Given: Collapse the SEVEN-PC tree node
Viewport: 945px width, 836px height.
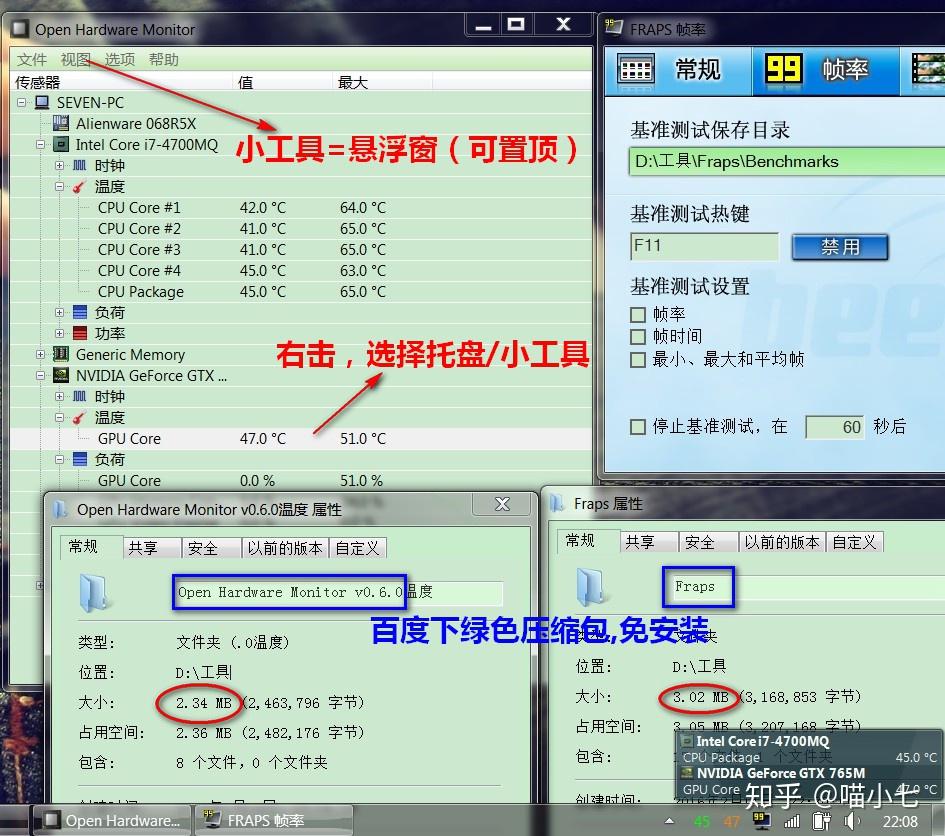Looking at the screenshot, I should pos(22,102).
